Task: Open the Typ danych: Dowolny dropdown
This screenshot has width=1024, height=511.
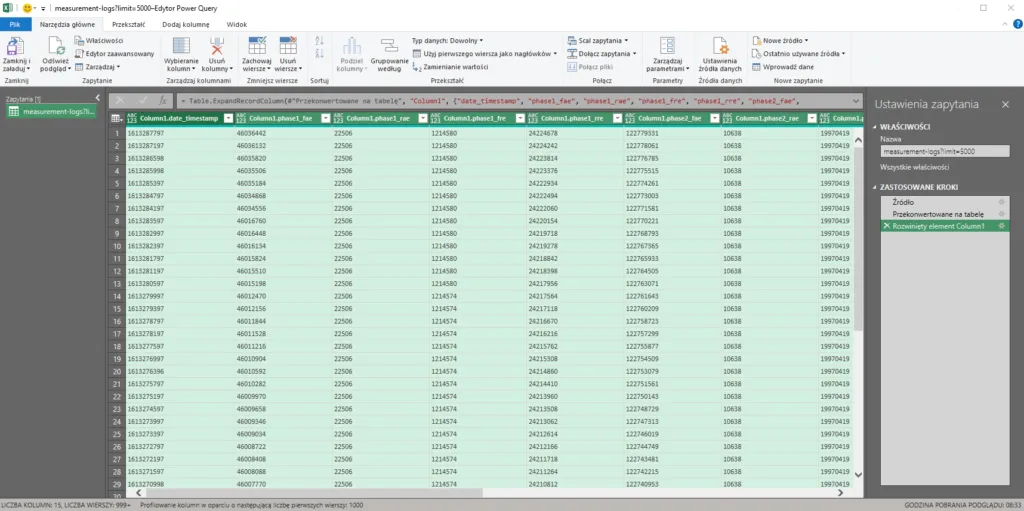Action: point(448,41)
